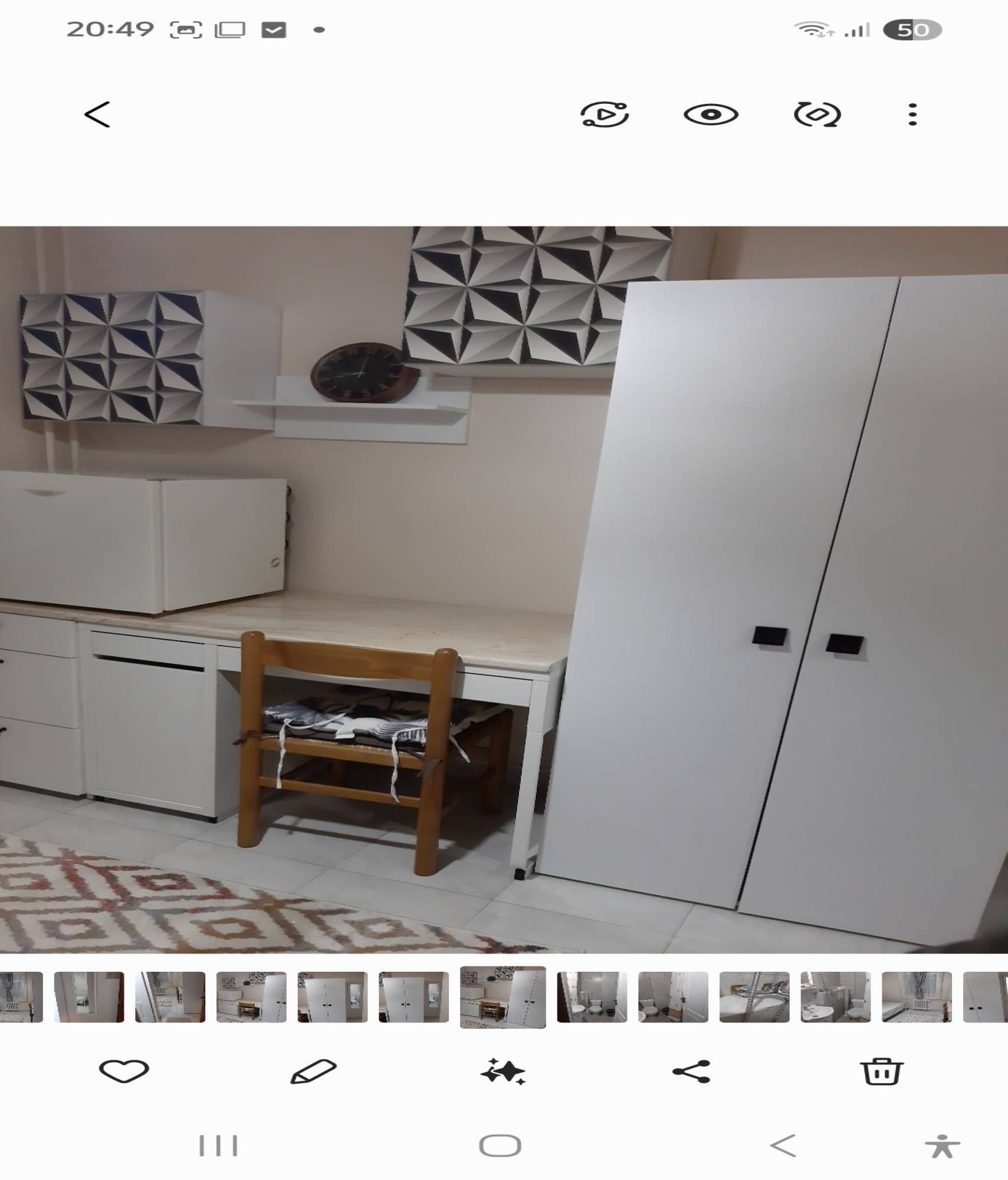Mark the photo as favorite with the heart
Viewport: 1008px width, 1180px height.
click(x=124, y=1071)
